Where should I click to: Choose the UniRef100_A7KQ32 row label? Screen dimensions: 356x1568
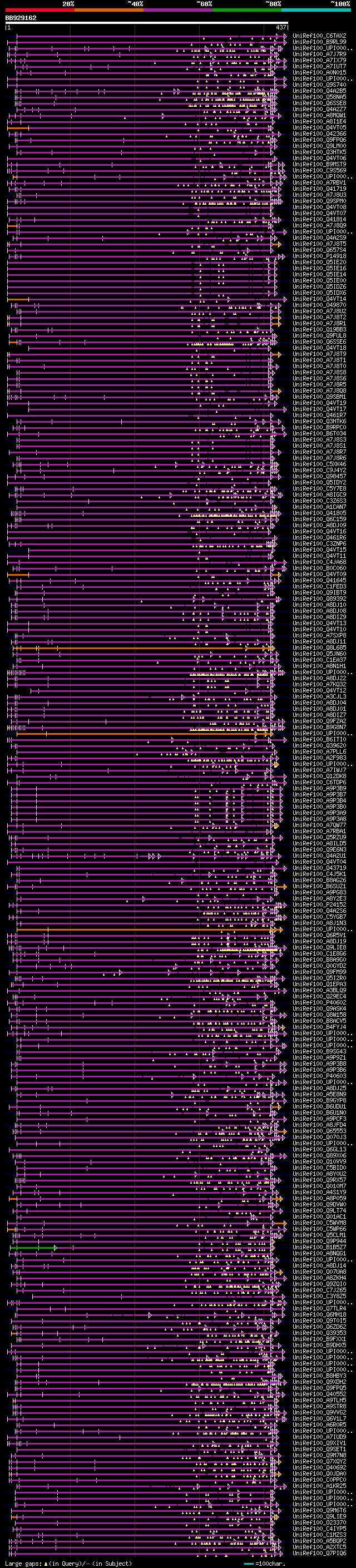[319, 684]
